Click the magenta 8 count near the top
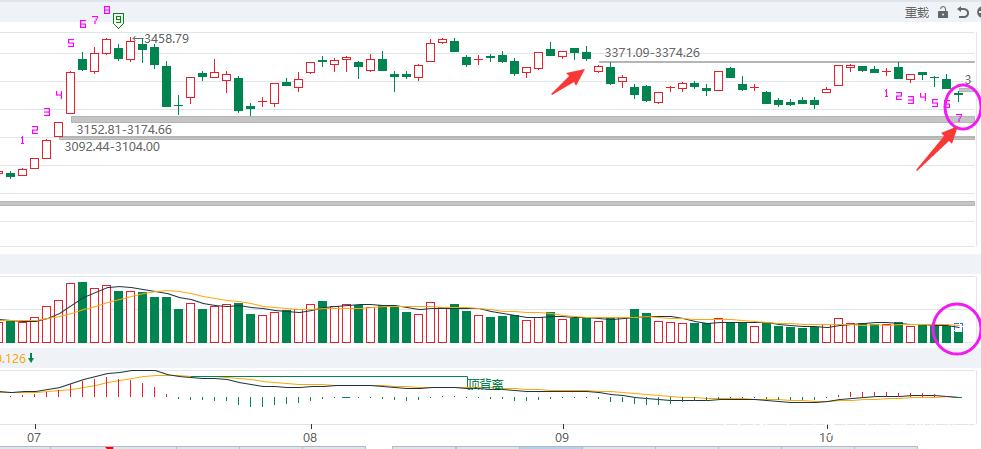This screenshot has height=449, width=981. pos(106,11)
